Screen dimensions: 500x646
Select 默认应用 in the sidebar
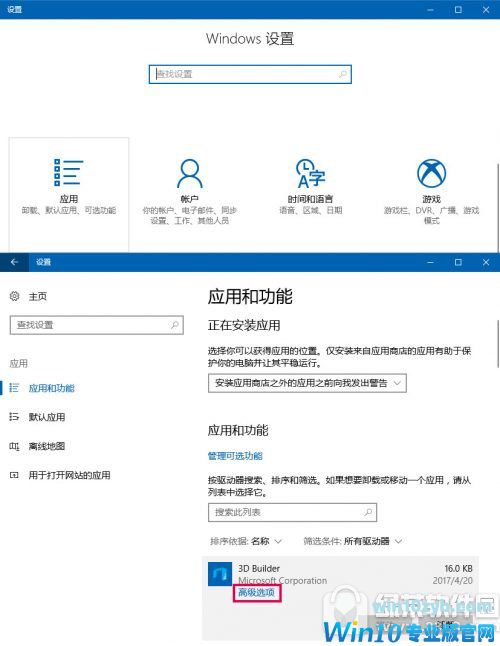pos(47,417)
